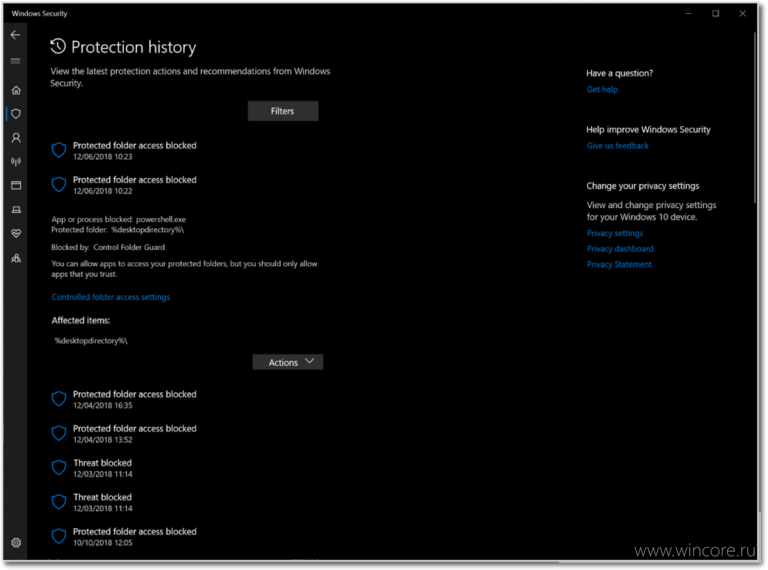Click shield icon for 10/10/2018 12:05 entry
The height and width of the screenshot is (570, 768).
59,536
